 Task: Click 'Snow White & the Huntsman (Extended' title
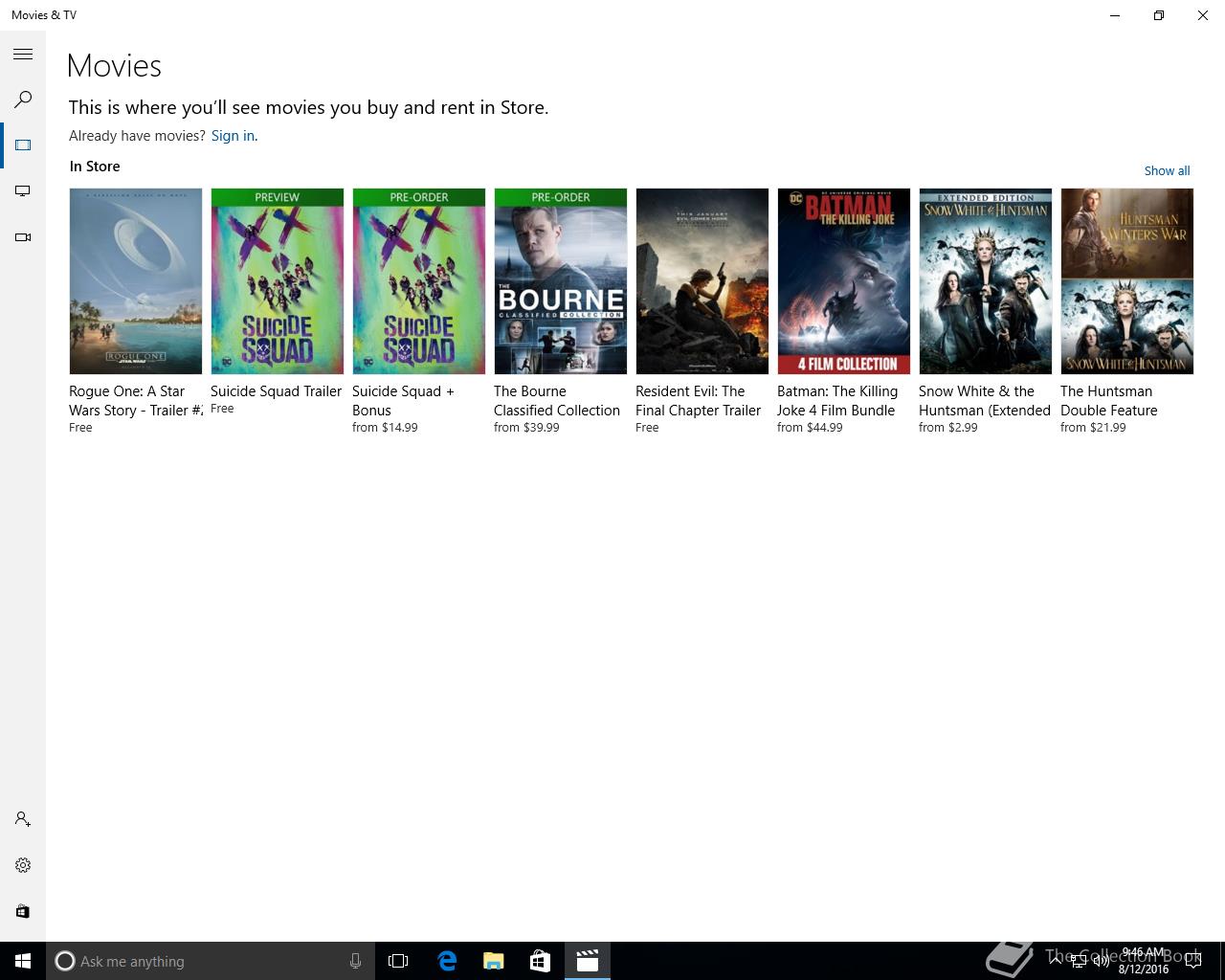[x=985, y=401]
